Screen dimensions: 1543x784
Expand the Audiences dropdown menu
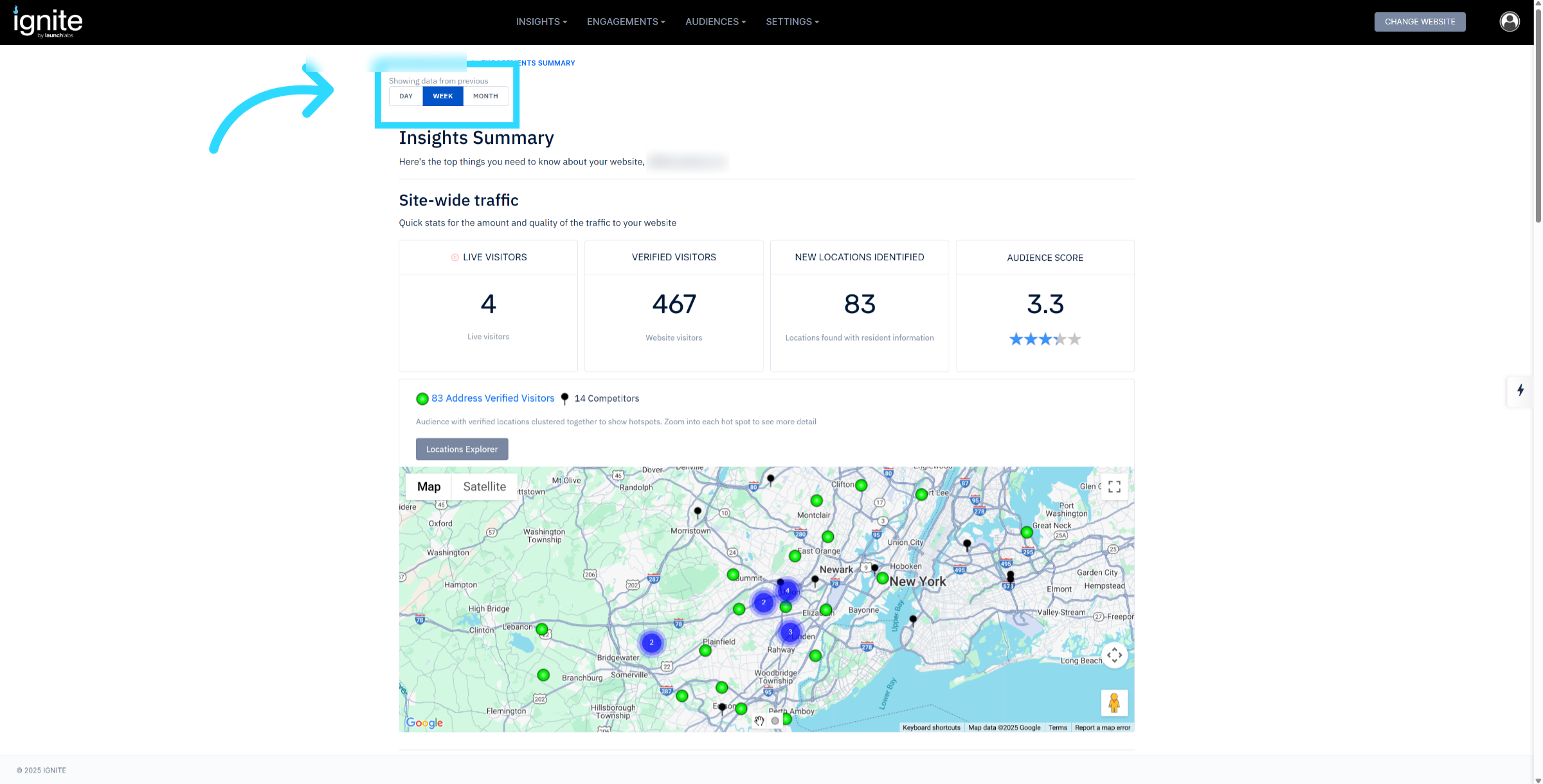[715, 22]
